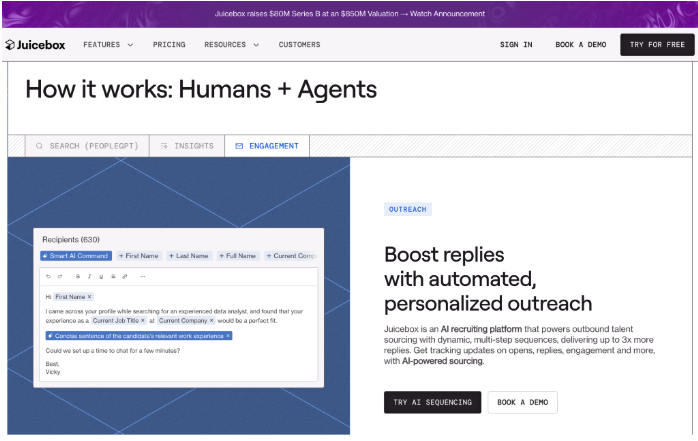The image size is (698, 441).
Task: Remove the Current Job Title token
Action: 143,320
